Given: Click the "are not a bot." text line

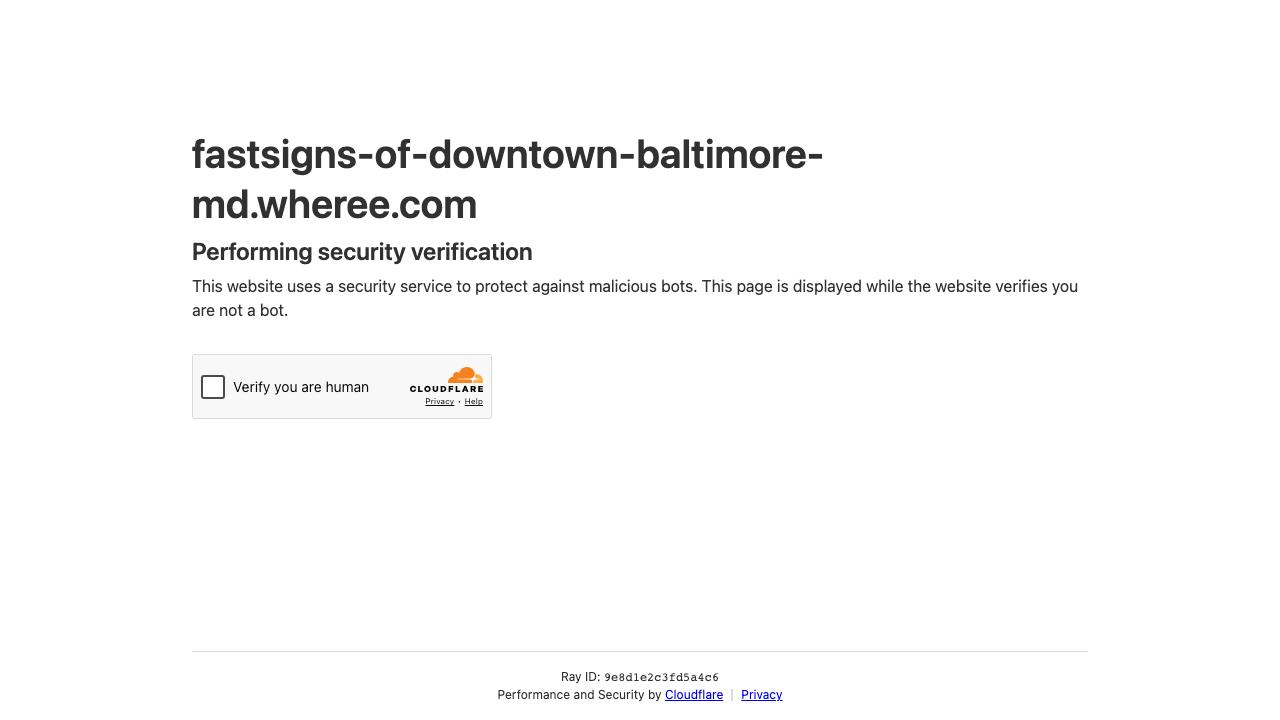Looking at the screenshot, I should [x=240, y=311].
